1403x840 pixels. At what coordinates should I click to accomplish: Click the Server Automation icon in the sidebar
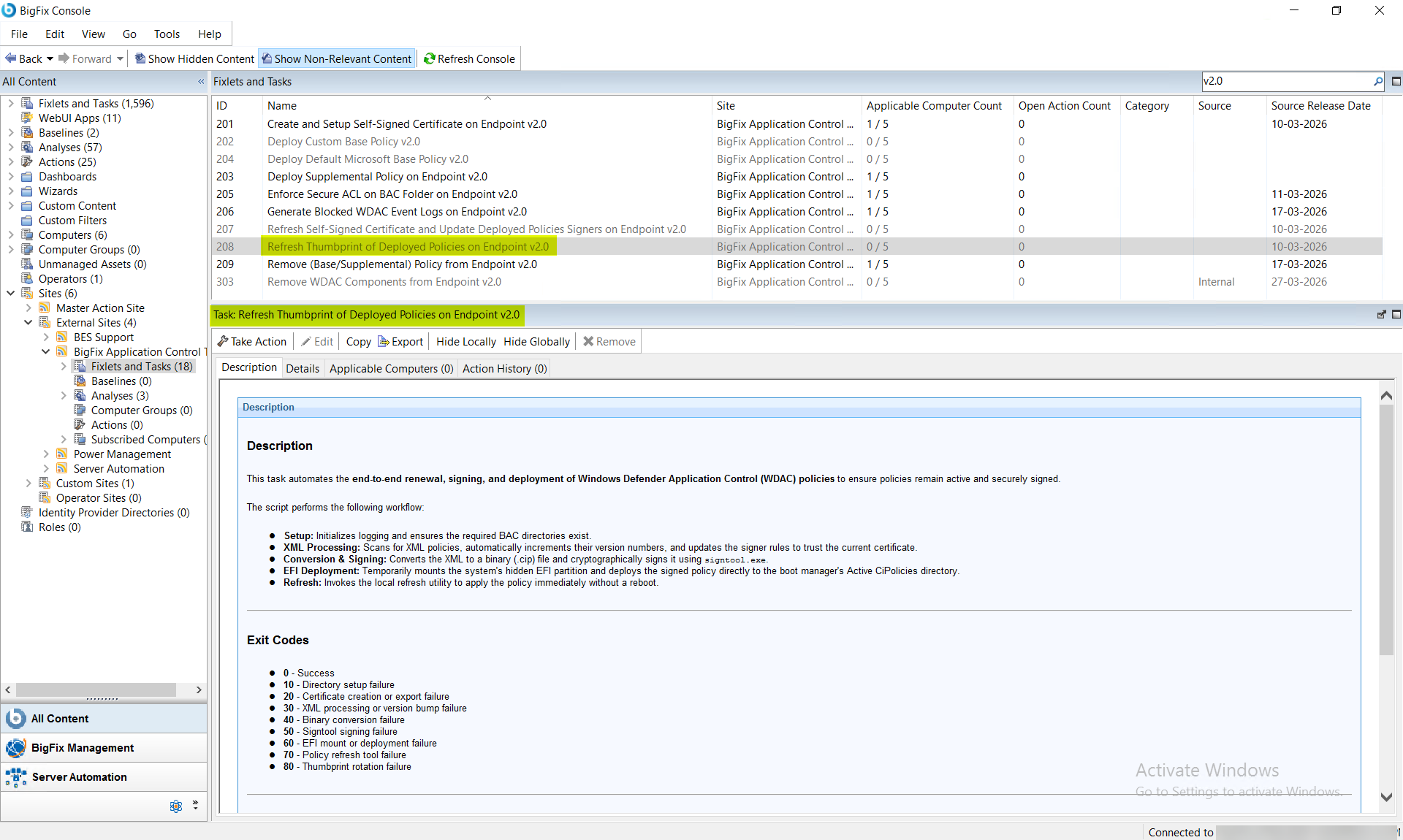tap(15, 777)
